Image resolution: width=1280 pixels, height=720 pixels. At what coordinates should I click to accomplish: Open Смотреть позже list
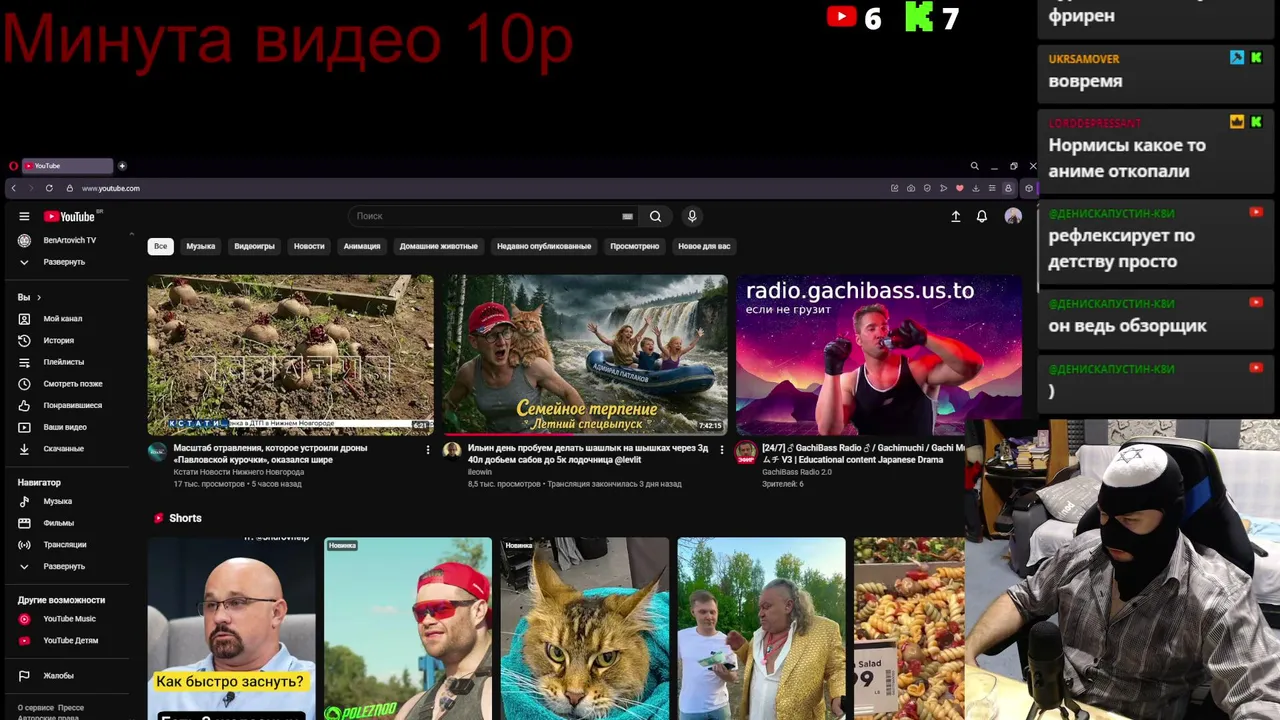(x=73, y=384)
